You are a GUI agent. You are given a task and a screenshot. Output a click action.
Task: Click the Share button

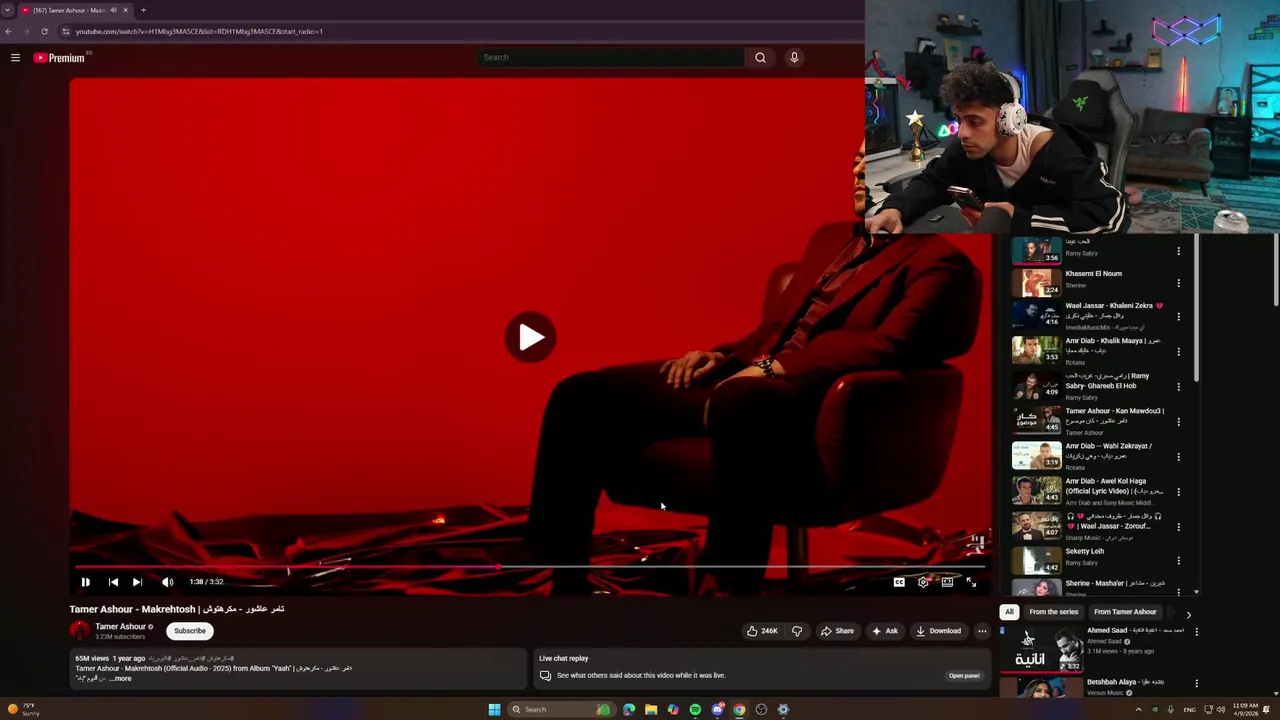pyautogui.click(x=837, y=631)
